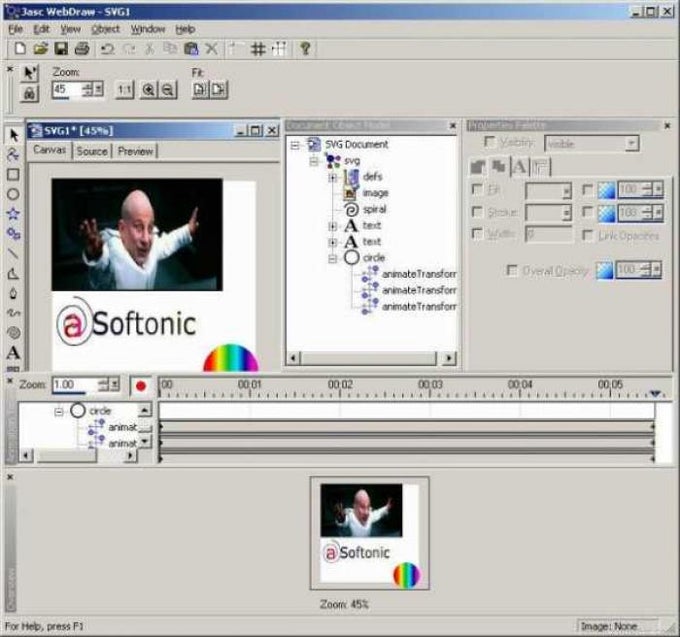The image size is (680, 637).
Task: Zoom out with the minus magnifier
Action: tap(168, 90)
